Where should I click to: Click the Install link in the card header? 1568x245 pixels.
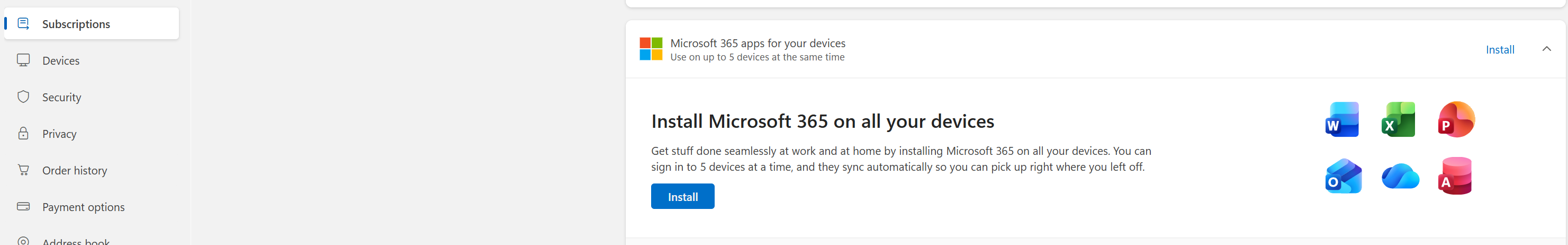[x=1500, y=49]
